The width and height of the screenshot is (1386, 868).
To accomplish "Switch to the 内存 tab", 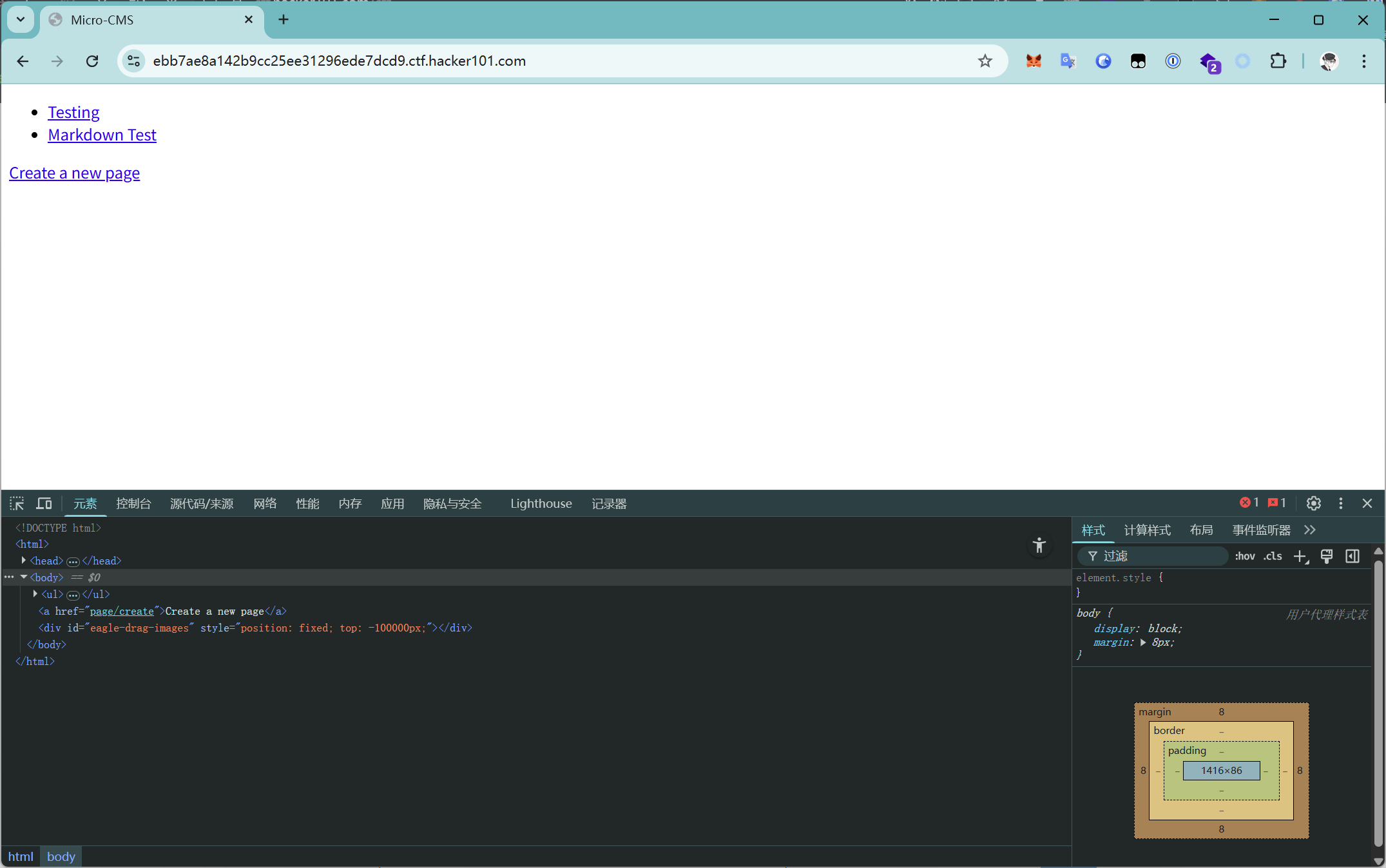I will 350,503.
